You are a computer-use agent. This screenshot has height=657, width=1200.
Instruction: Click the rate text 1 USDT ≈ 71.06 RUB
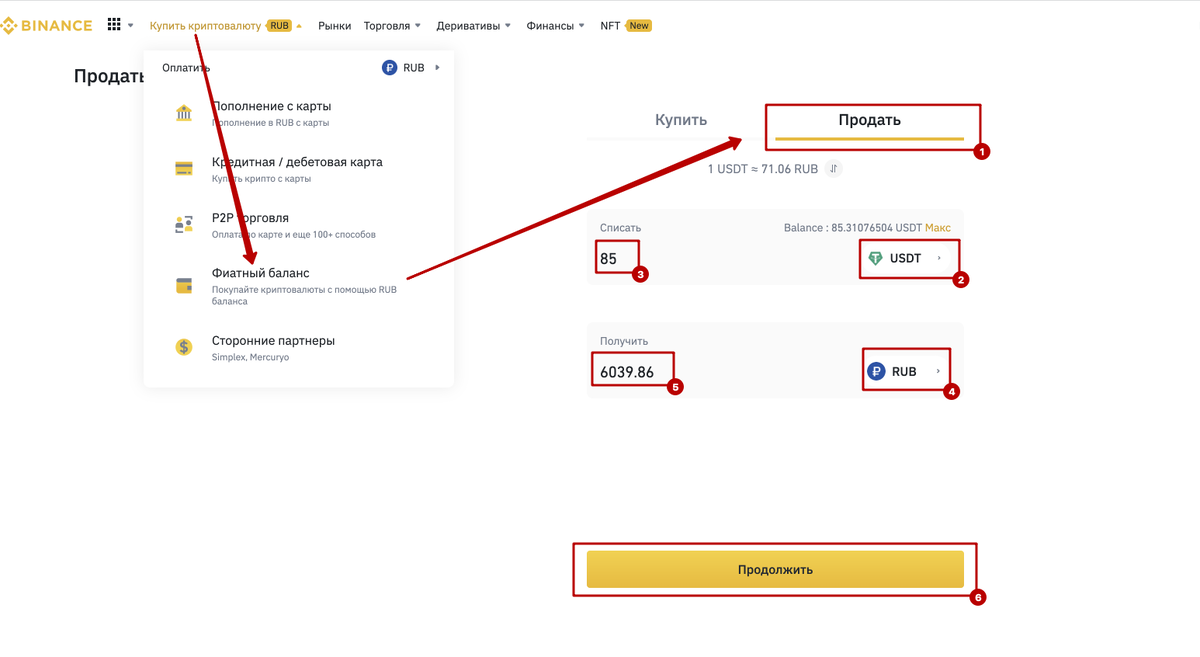763,169
